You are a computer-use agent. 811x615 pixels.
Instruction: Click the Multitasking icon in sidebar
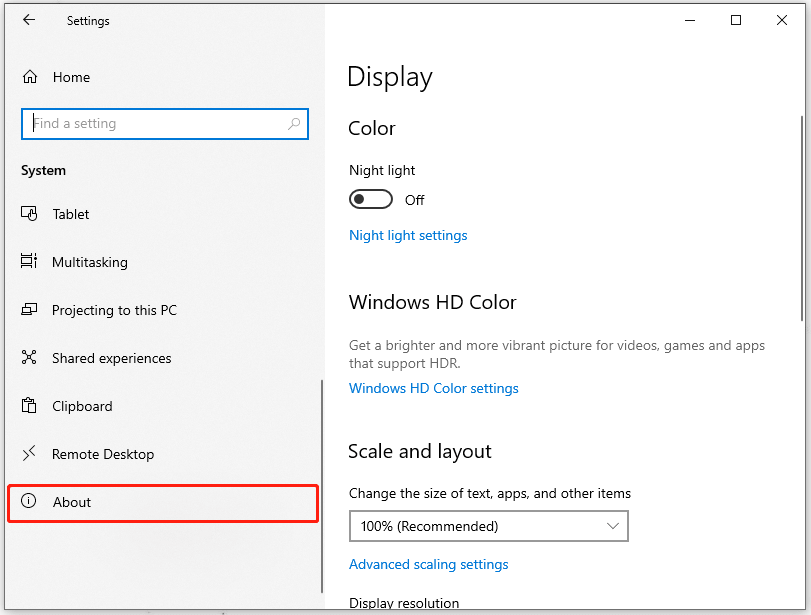coord(29,261)
